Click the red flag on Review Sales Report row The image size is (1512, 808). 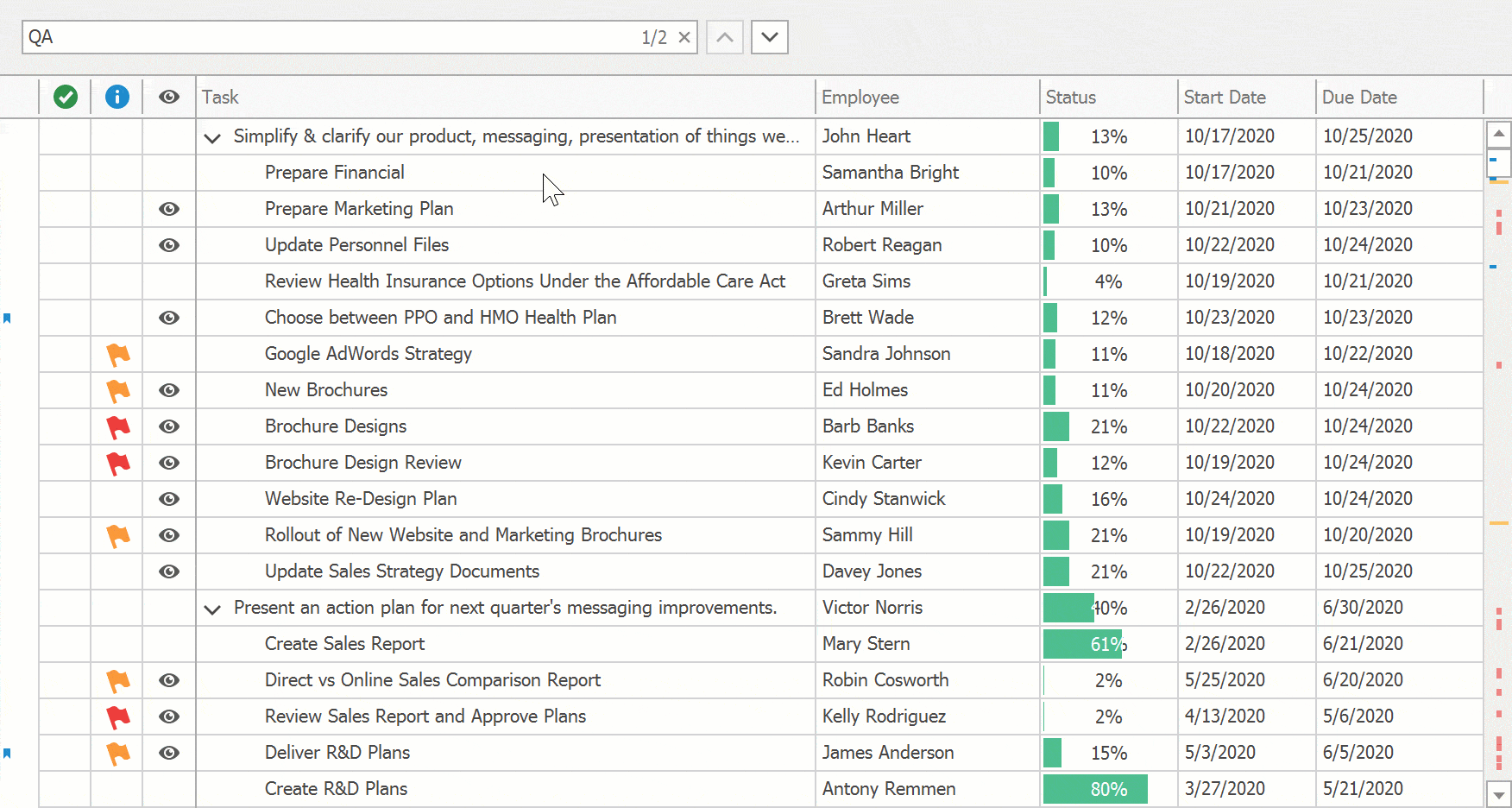pos(118,716)
